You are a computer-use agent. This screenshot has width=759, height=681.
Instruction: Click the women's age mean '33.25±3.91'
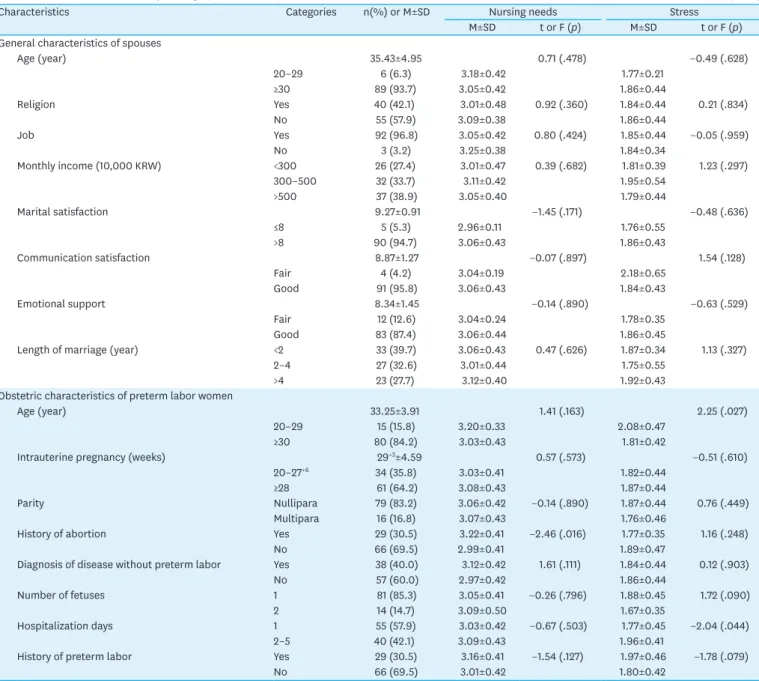[395, 411]
